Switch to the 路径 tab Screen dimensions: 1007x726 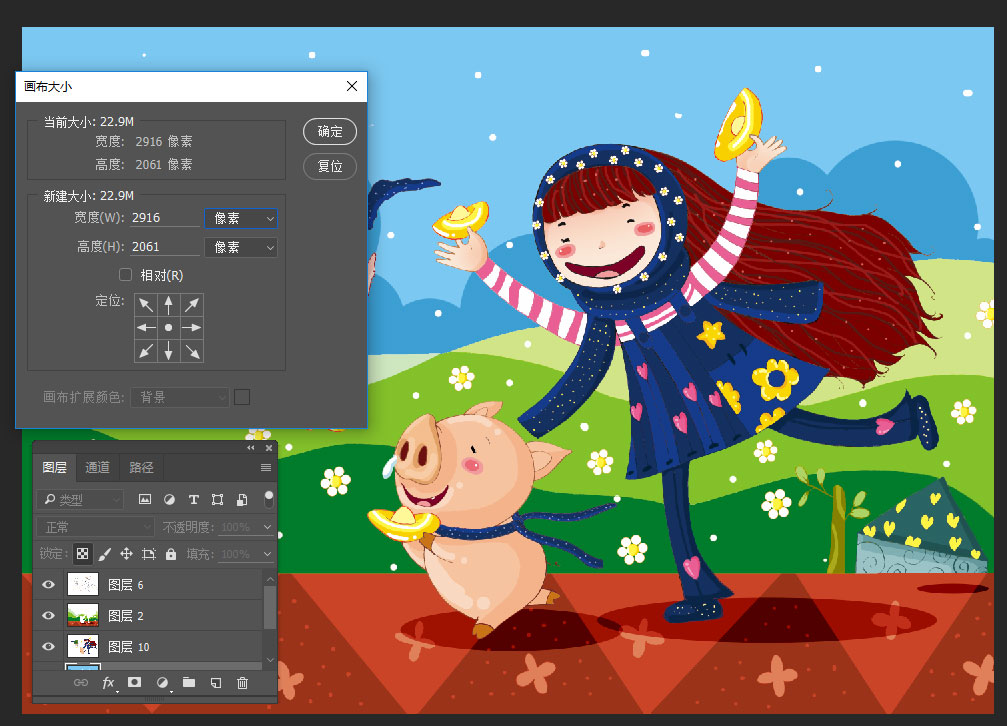pos(141,468)
